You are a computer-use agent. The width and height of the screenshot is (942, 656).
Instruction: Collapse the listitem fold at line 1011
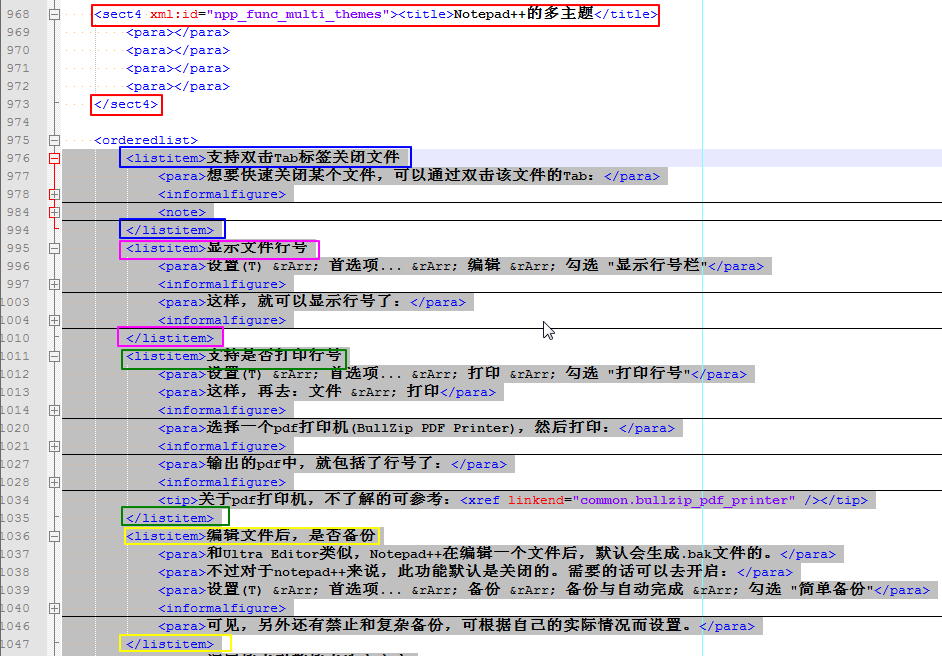click(54, 357)
